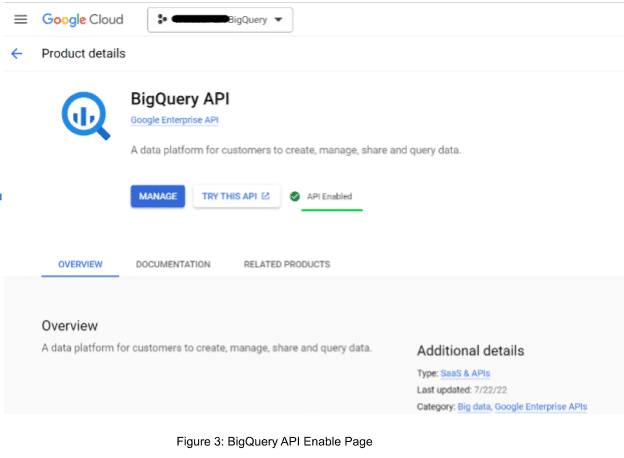624x458 pixels.
Task: Open the Big data category link
Action: point(474,407)
